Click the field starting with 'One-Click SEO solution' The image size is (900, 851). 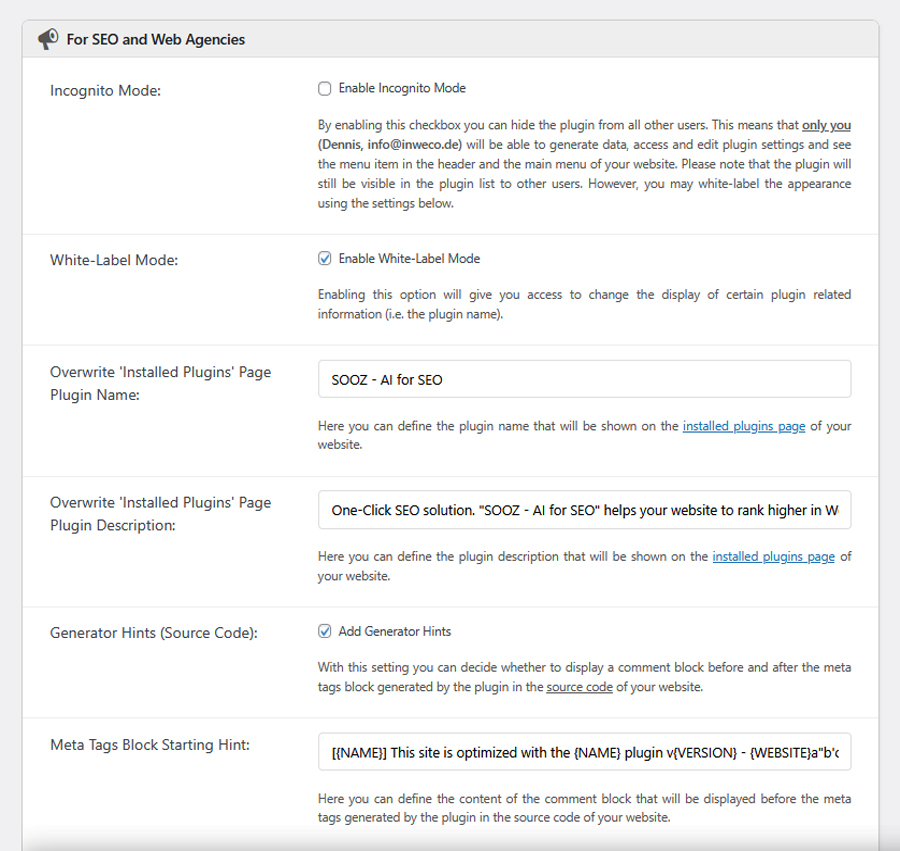click(x=584, y=510)
